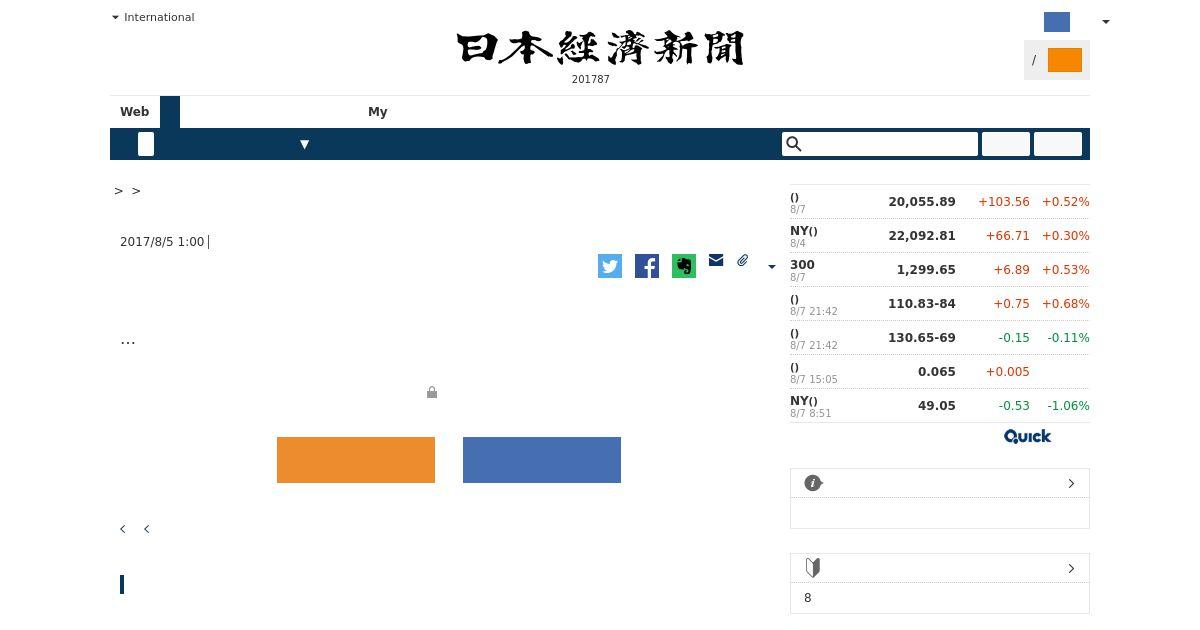Focus the search input field

[x=880, y=144]
